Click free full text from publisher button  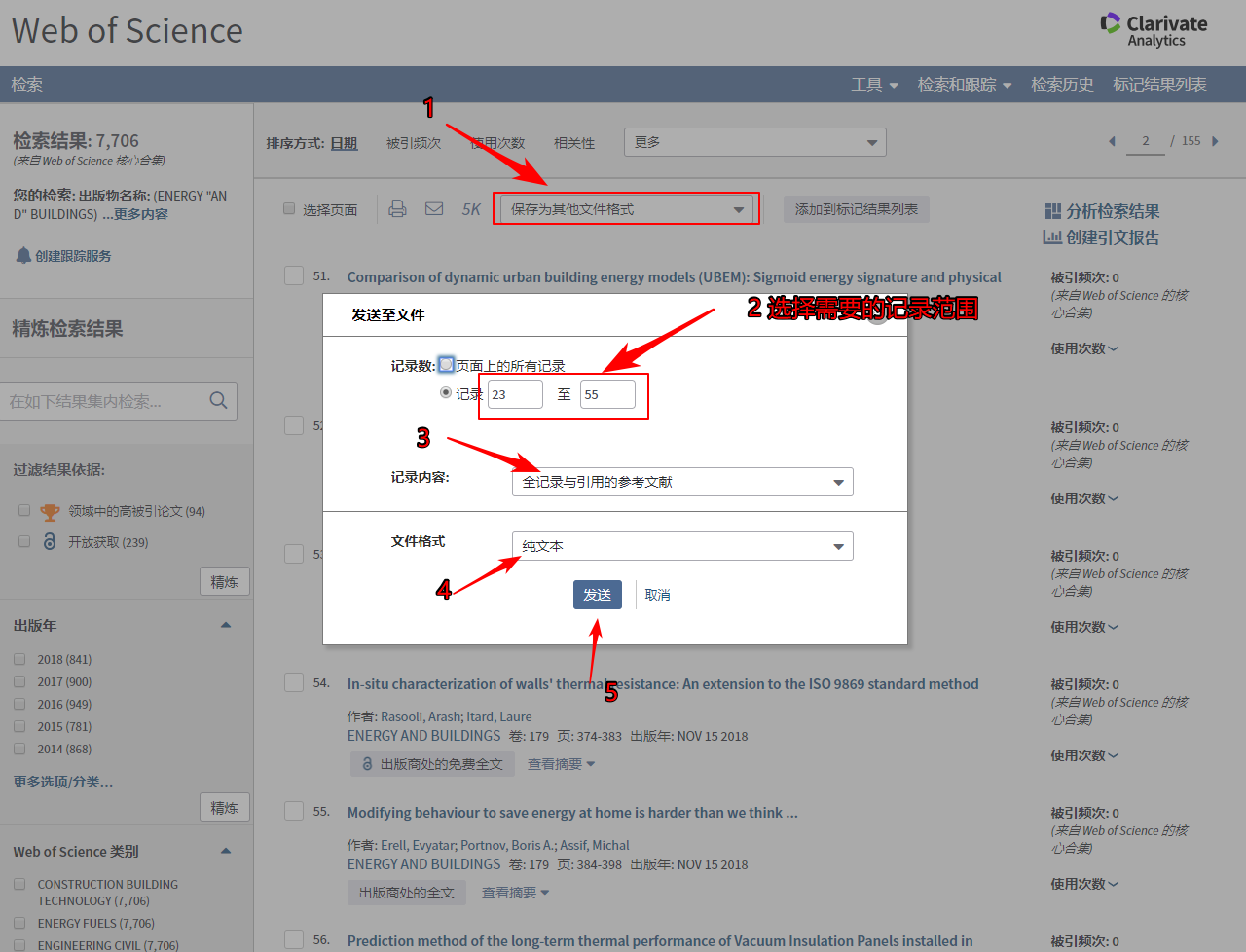click(431, 764)
